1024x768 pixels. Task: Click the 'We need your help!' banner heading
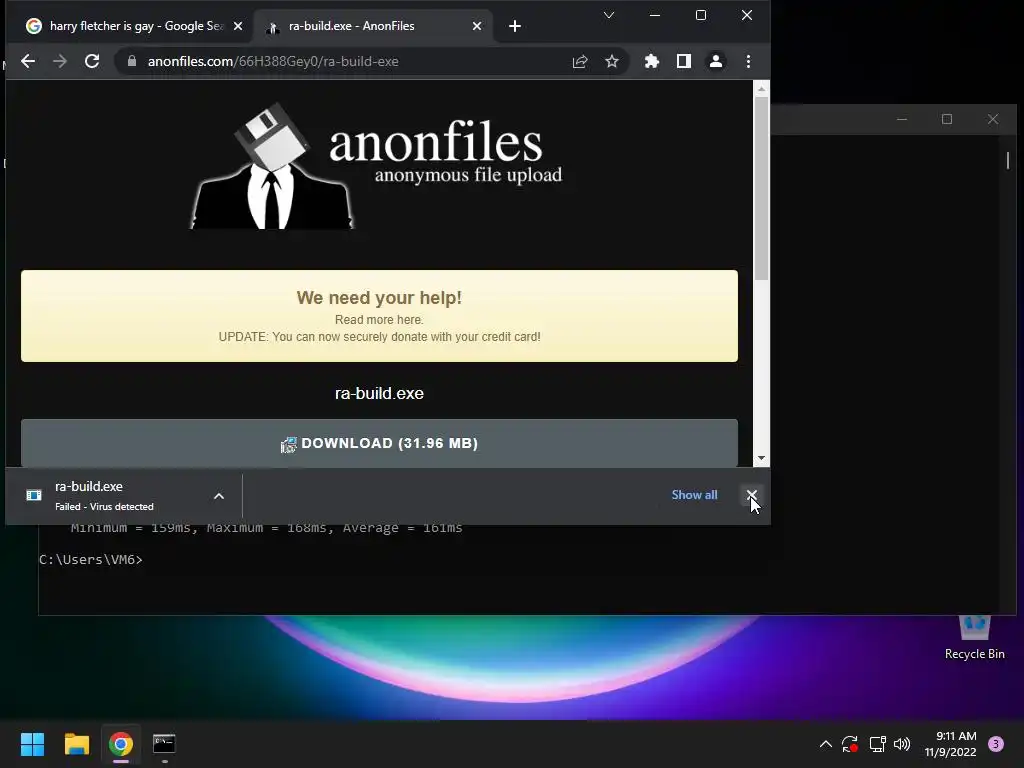379,298
